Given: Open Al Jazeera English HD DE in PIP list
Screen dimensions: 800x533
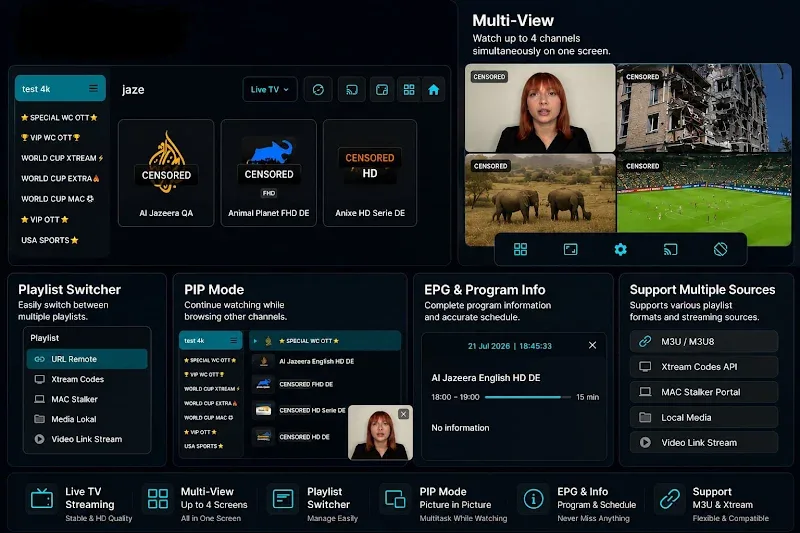Looking at the screenshot, I should [325, 361].
